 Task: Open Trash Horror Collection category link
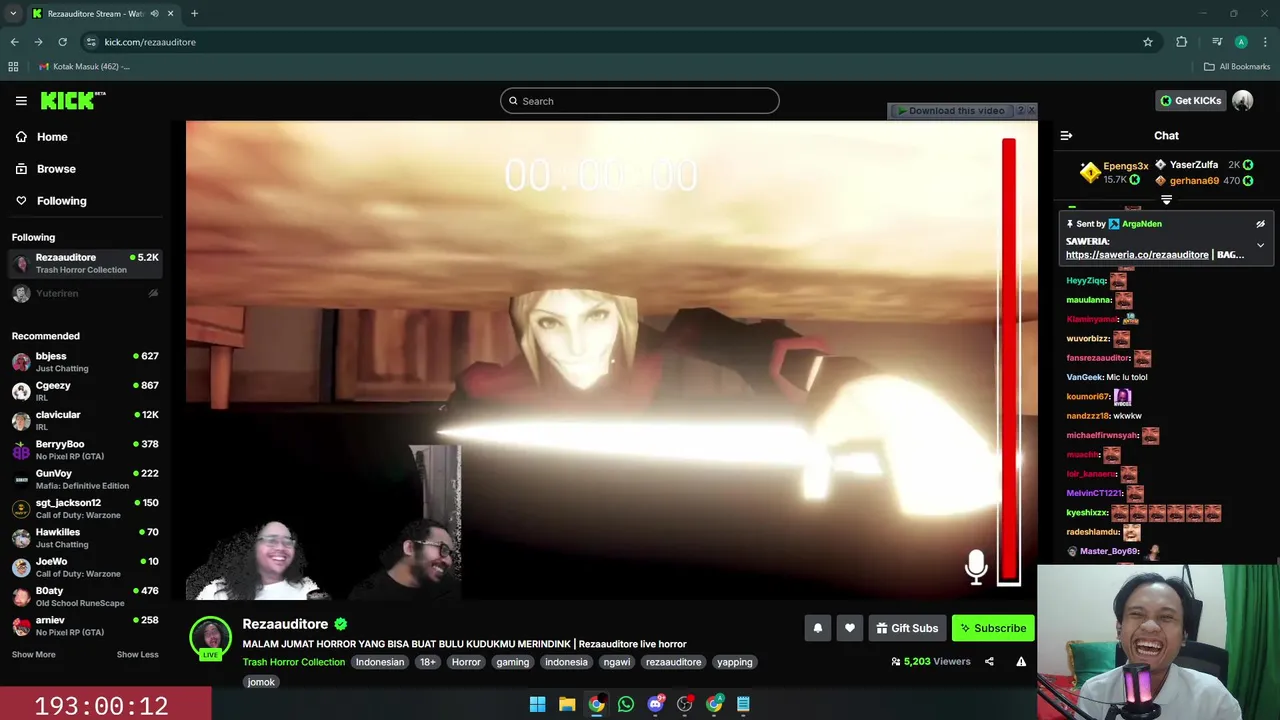[x=294, y=662]
